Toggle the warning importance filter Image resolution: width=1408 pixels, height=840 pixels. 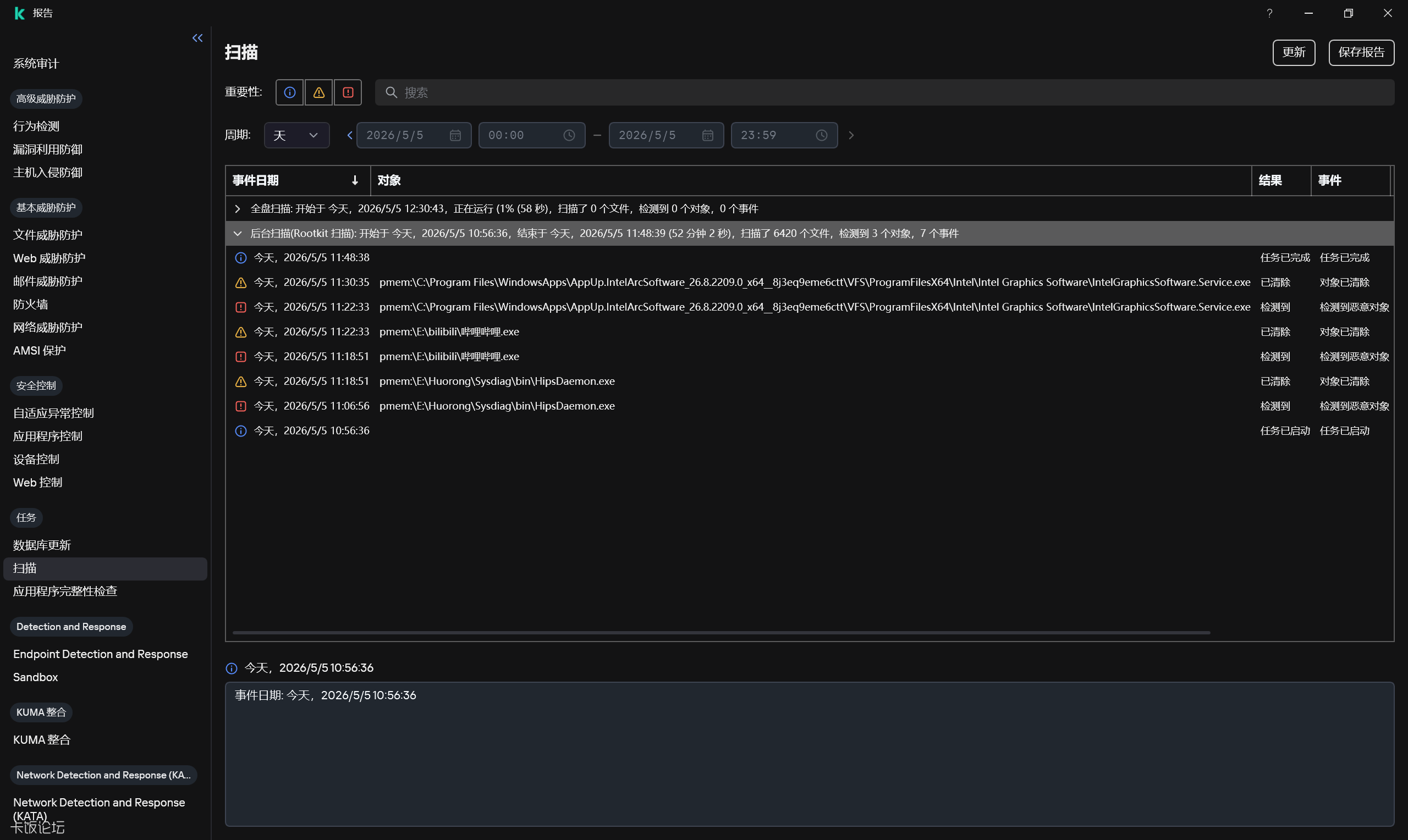coord(319,92)
